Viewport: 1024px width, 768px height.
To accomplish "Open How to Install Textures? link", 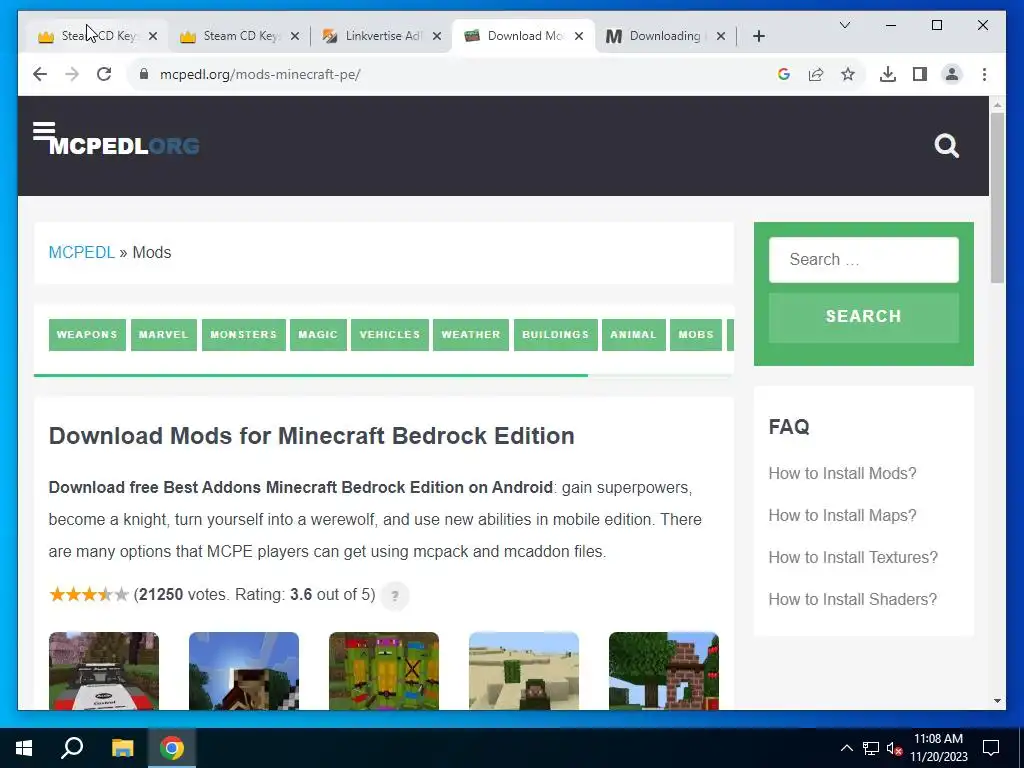I will click(x=853, y=557).
